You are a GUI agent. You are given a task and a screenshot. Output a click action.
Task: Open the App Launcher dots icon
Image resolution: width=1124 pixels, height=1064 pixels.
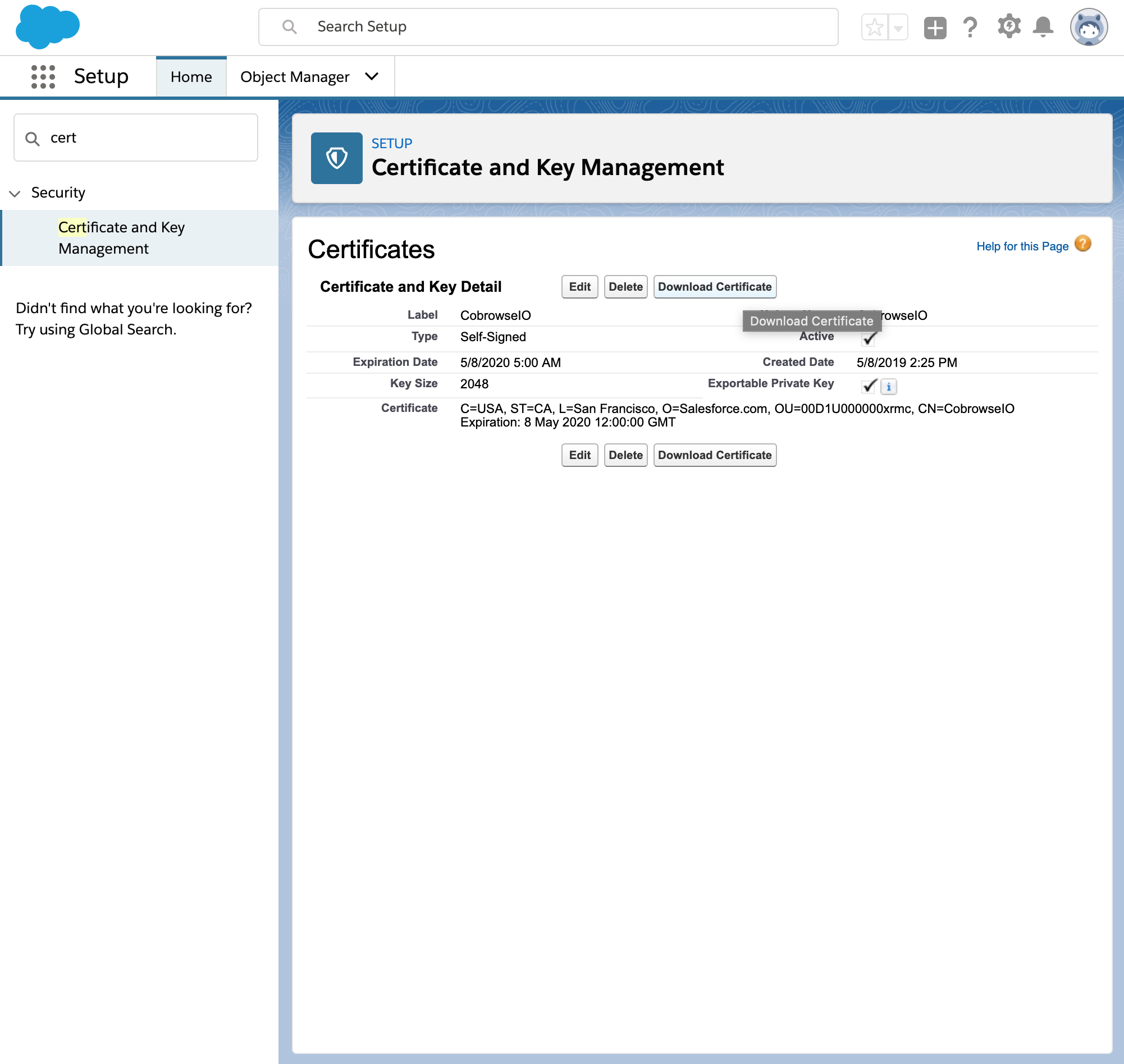pos(43,76)
